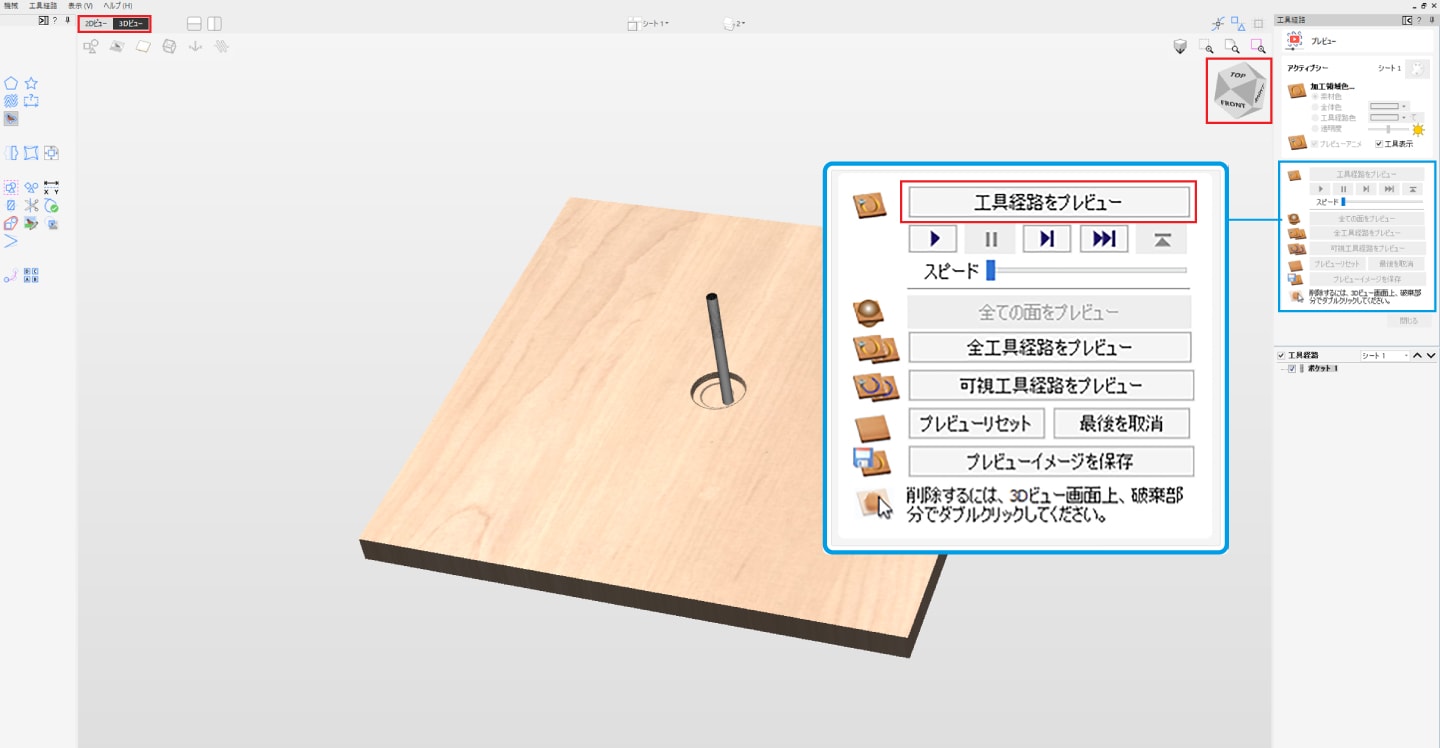The image size is (1440, 748).
Task: Click the X Y dimension tool icon
Action: coord(51,187)
